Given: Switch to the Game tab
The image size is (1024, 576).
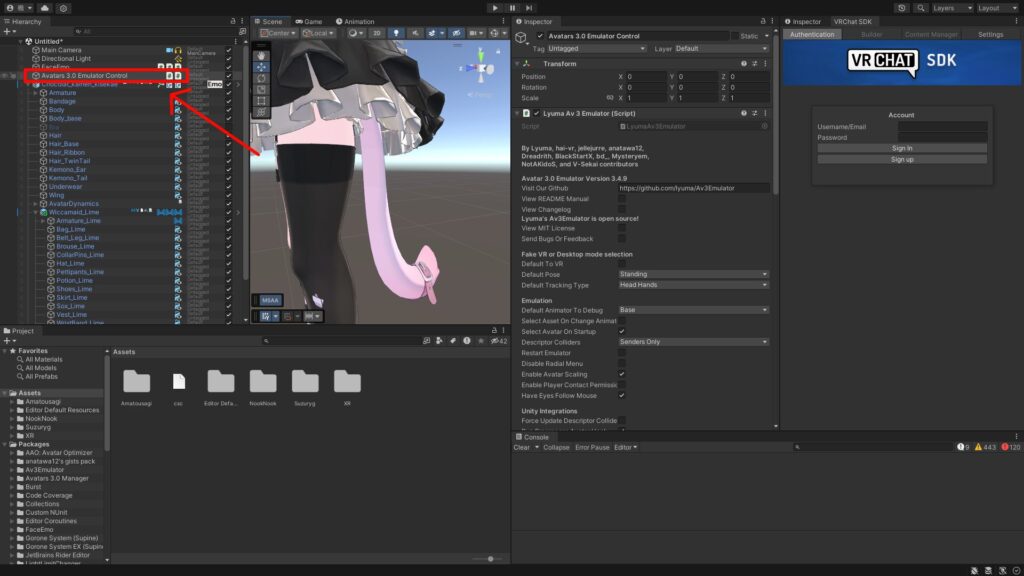Looking at the screenshot, I should coord(309,21).
